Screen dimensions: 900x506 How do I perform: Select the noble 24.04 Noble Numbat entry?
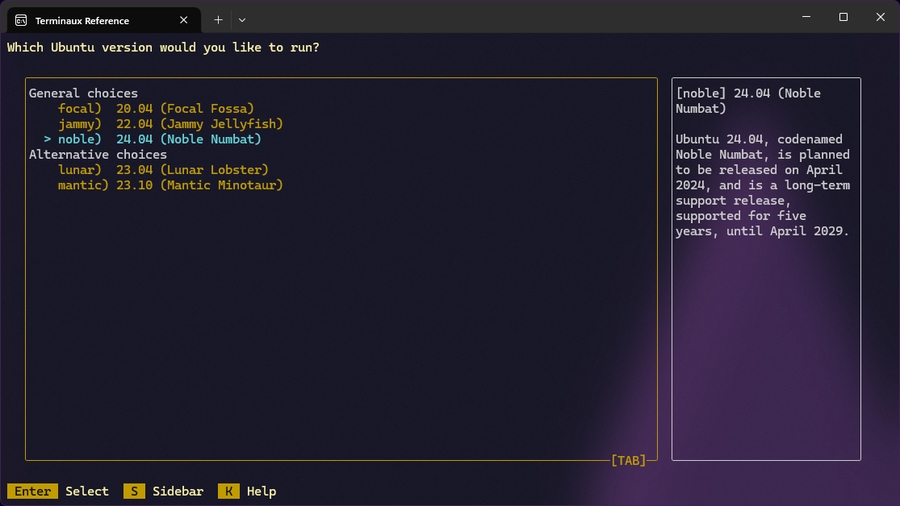[160, 139]
